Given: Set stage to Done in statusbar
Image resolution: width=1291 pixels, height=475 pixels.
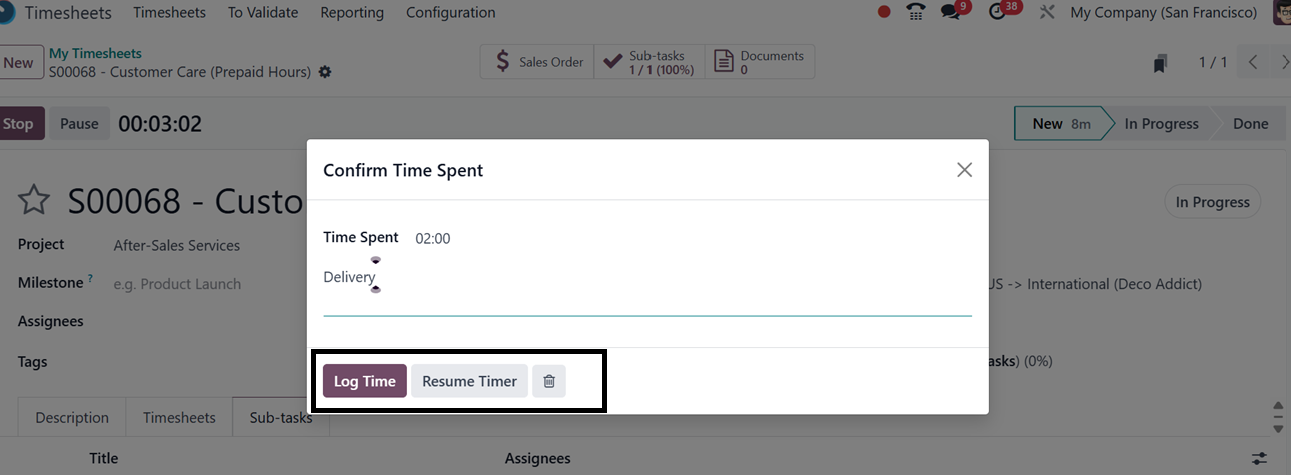Looking at the screenshot, I should pos(1250,124).
